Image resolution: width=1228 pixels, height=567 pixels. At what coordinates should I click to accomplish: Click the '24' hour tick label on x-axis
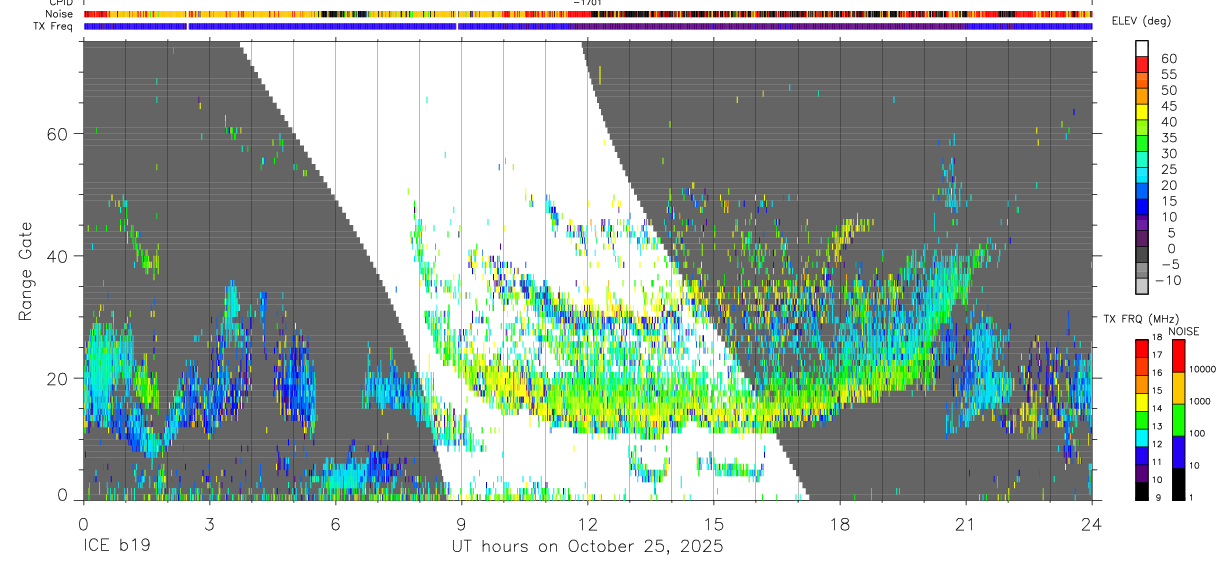1091,524
